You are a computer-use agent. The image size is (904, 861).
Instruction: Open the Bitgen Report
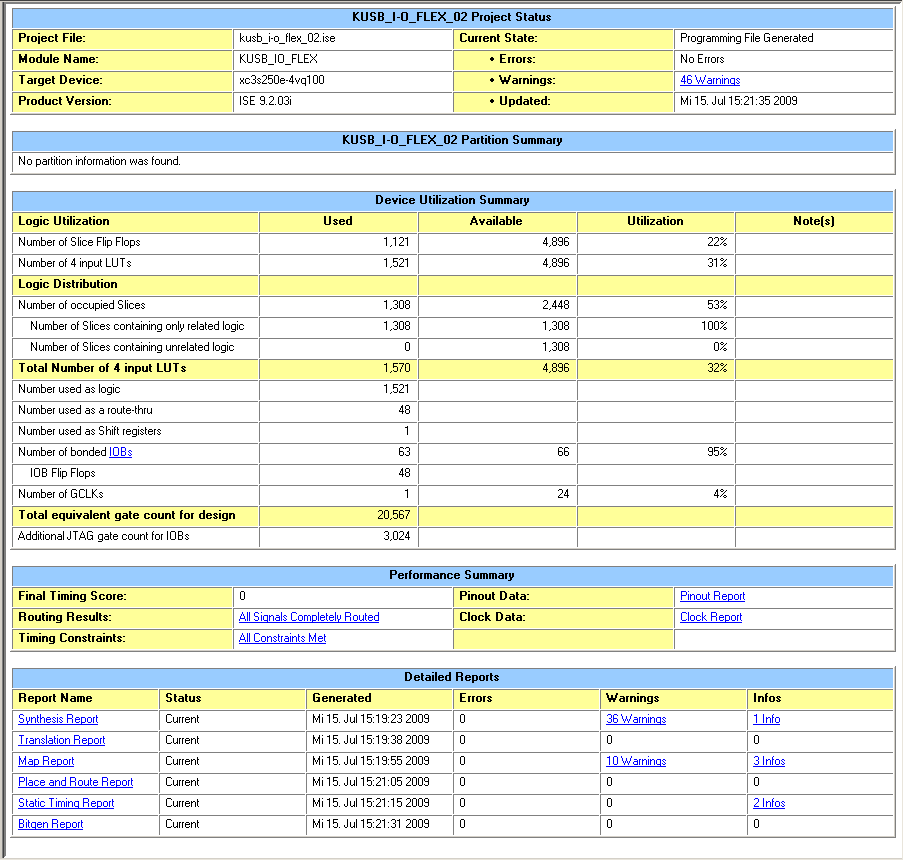tap(51, 824)
